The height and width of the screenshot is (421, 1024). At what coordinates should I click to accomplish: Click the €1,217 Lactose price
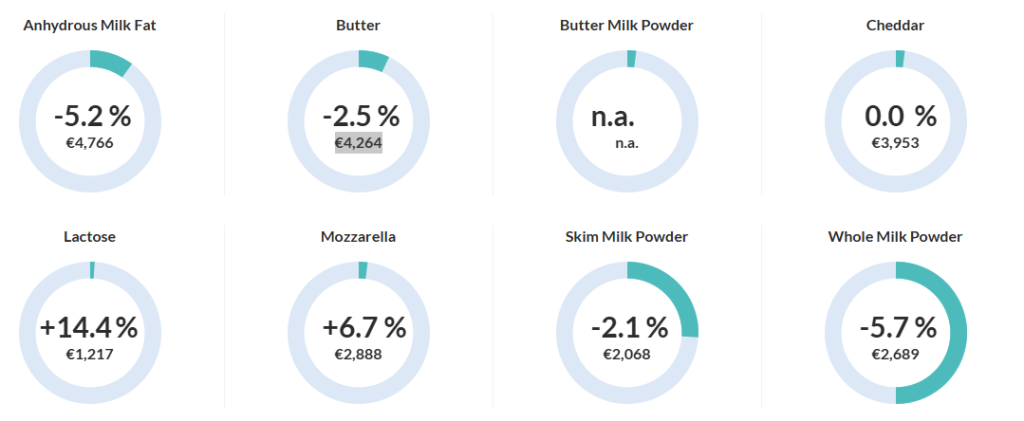tap(90, 354)
